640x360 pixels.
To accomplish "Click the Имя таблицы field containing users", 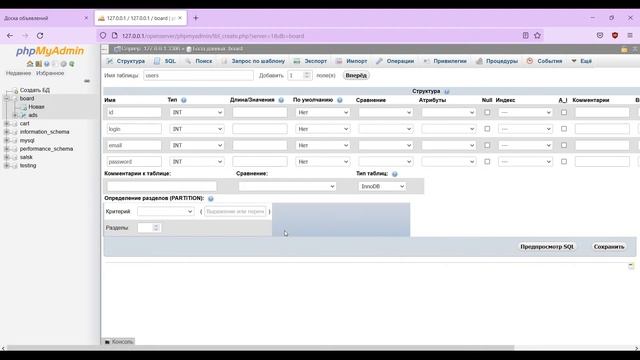I will tap(198, 76).
